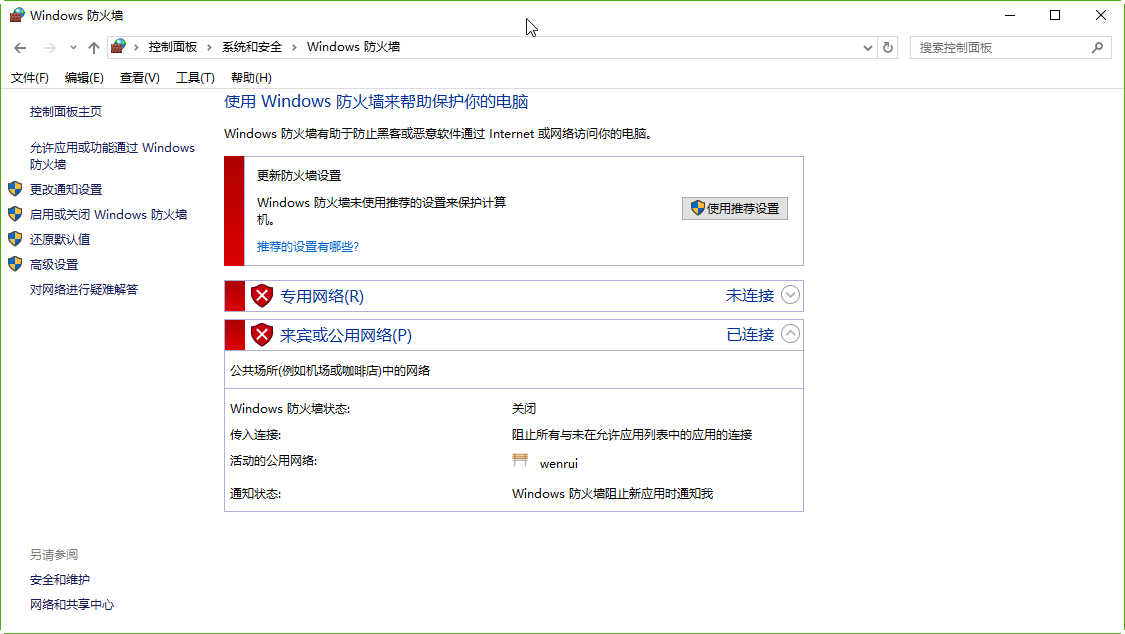
Task: Open address bar history dropdown
Action: click(x=867, y=48)
